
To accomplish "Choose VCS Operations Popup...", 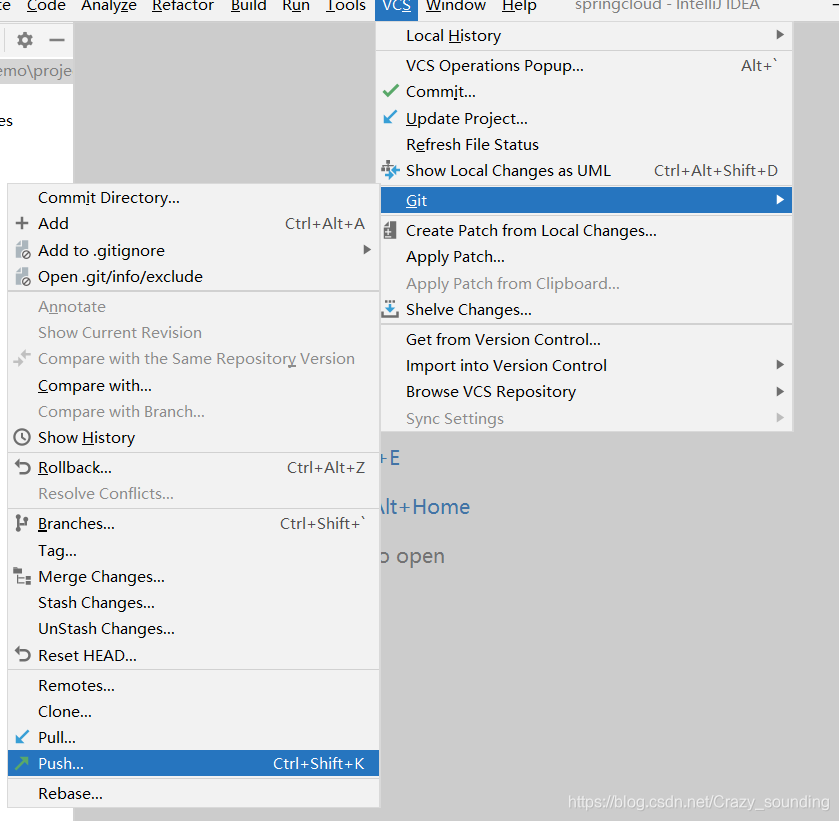I will pos(584,65).
